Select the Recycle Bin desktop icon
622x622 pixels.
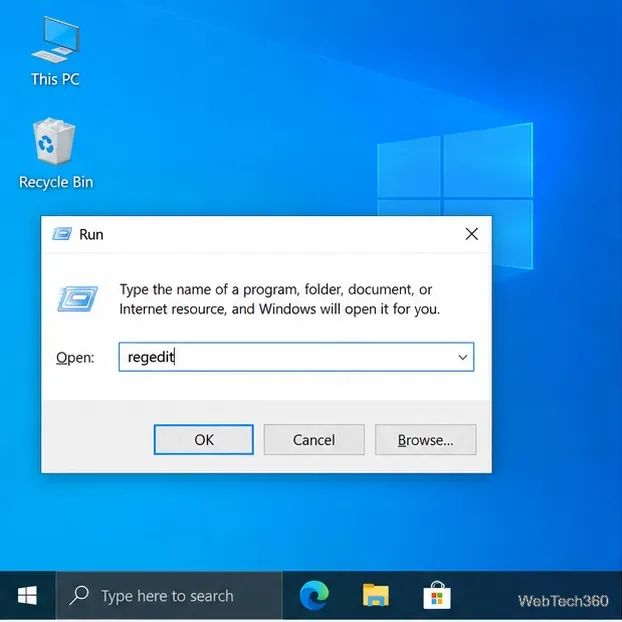(x=56, y=154)
